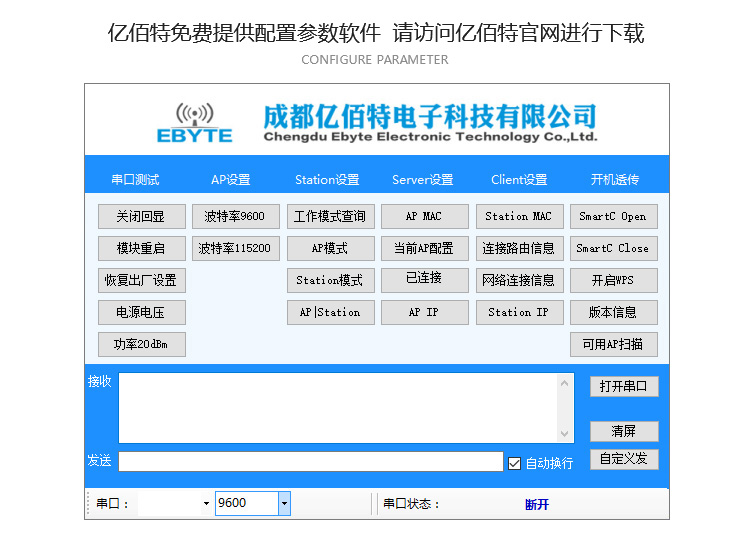This screenshot has width=750, height=542.
Task: Click the receive area scrollbar down arrow
Action: 564,434
